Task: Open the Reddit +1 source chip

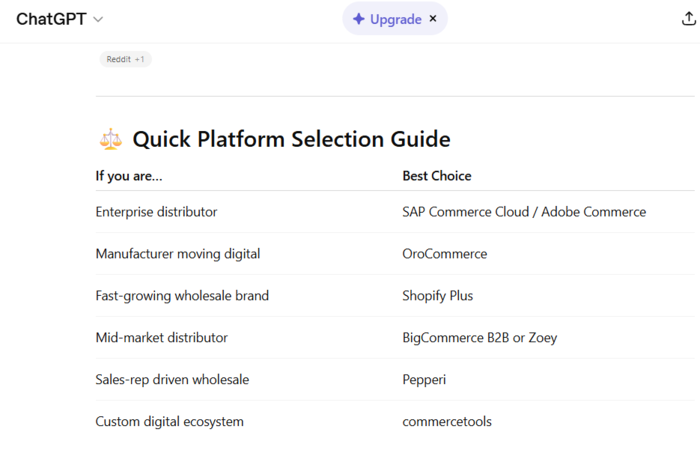Action: [x=125, y=59]
